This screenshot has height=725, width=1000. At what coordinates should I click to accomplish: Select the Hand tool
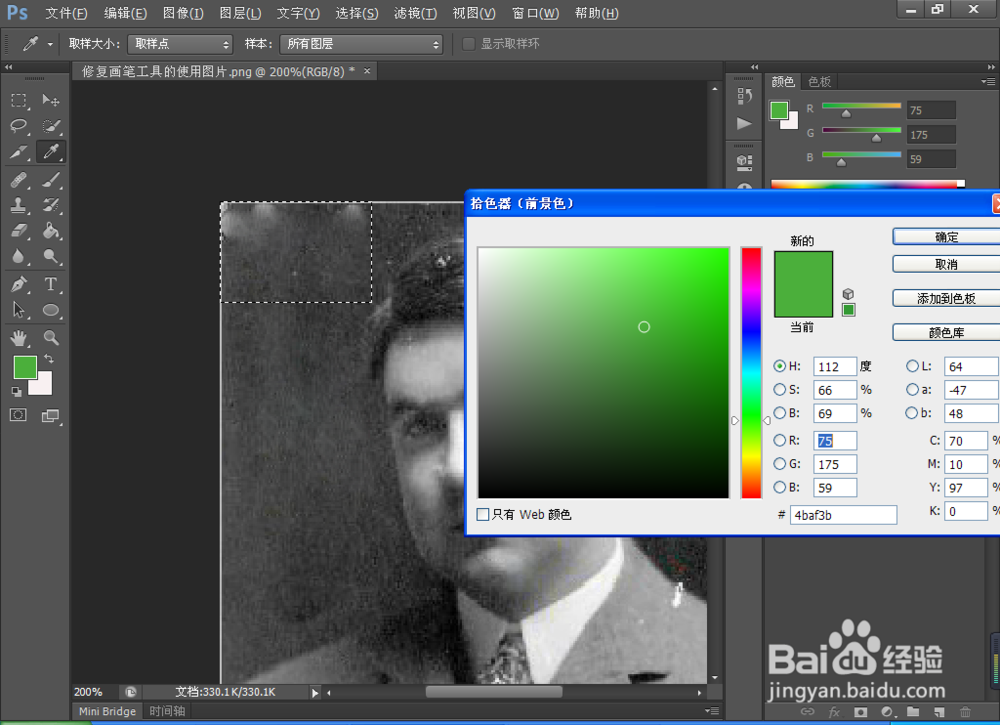(x=18, y=338)
